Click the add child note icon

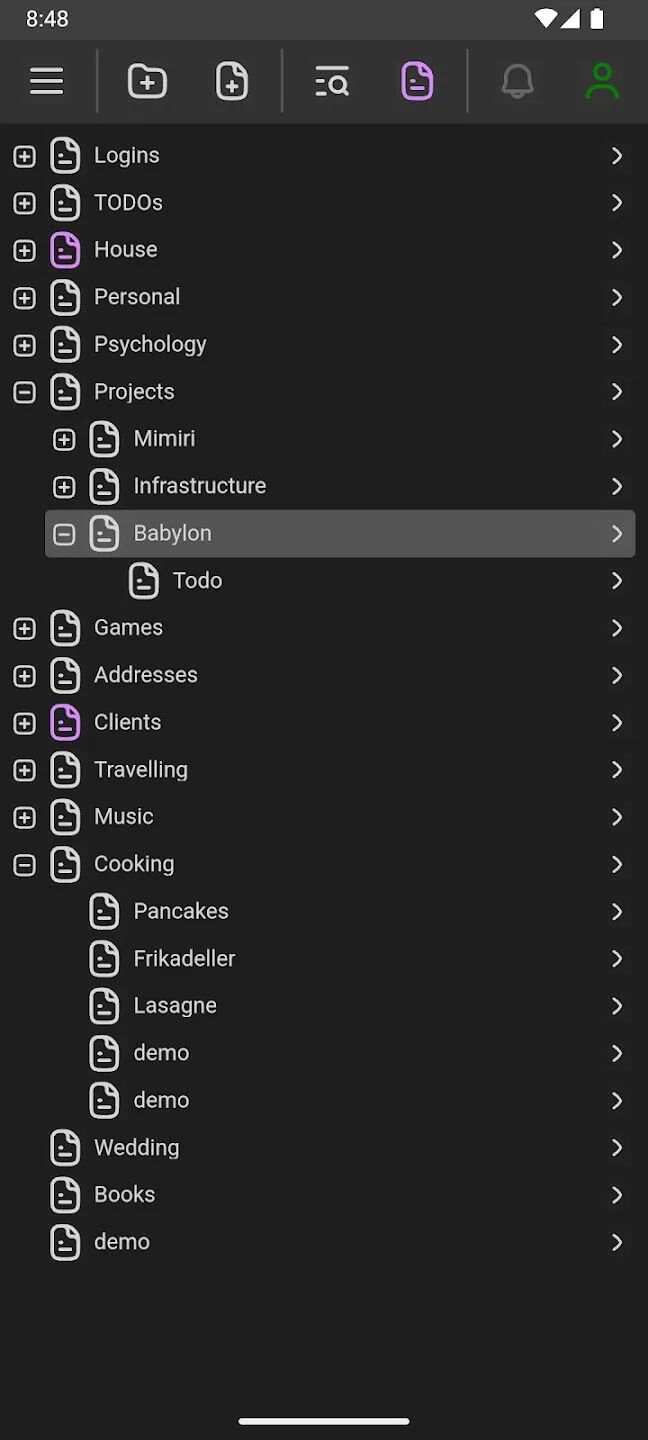point(232,81)
